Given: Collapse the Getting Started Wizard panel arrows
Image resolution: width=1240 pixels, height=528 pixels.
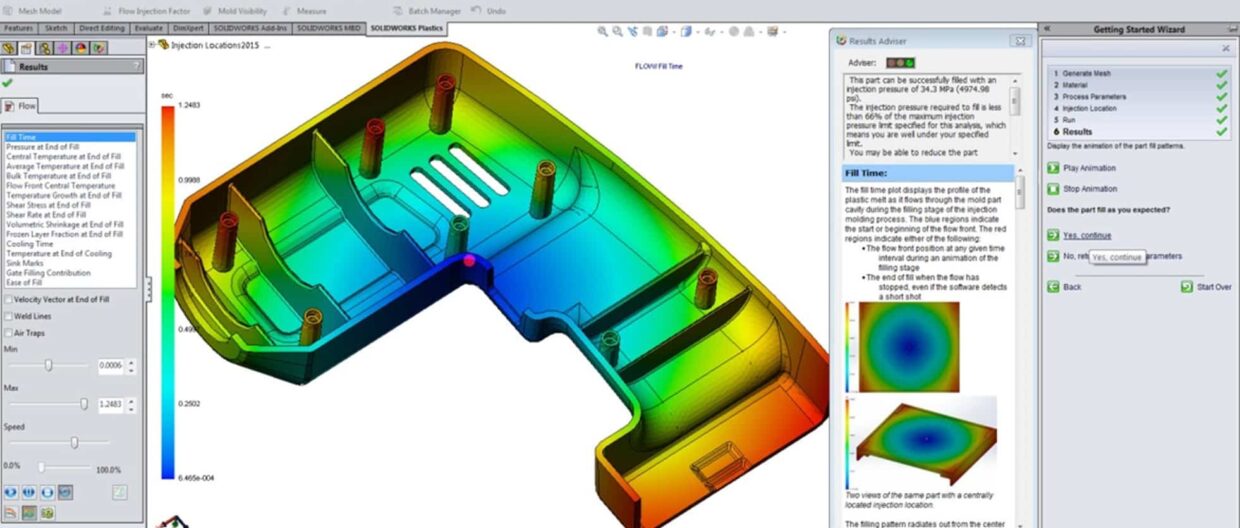Looking at the screenshot, I should [1047, 29].
